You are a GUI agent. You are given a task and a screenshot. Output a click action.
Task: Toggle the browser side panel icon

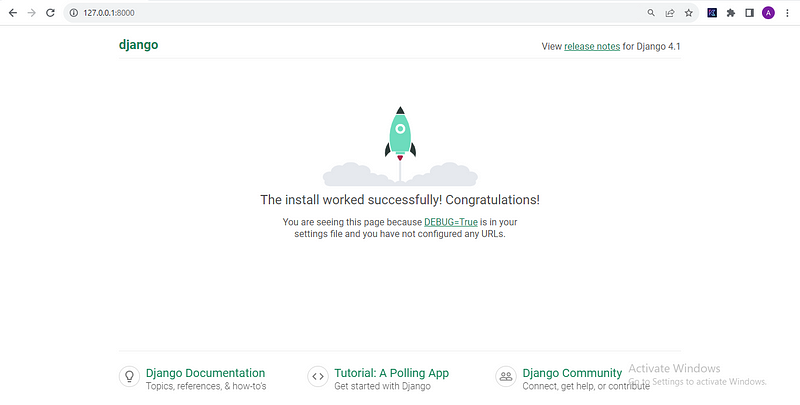click(749, 13)
